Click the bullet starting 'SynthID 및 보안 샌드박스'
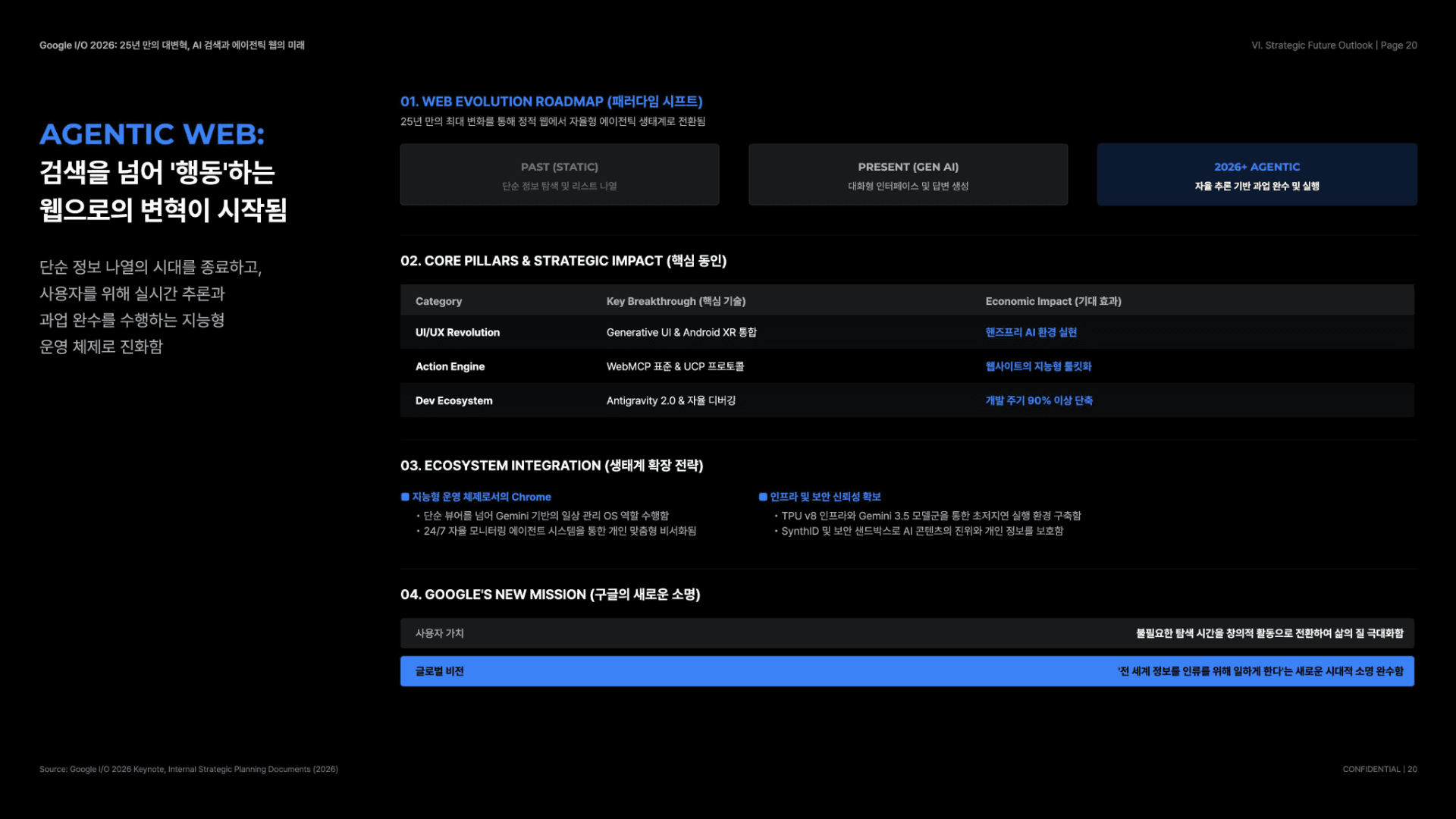 coord(922,531)
